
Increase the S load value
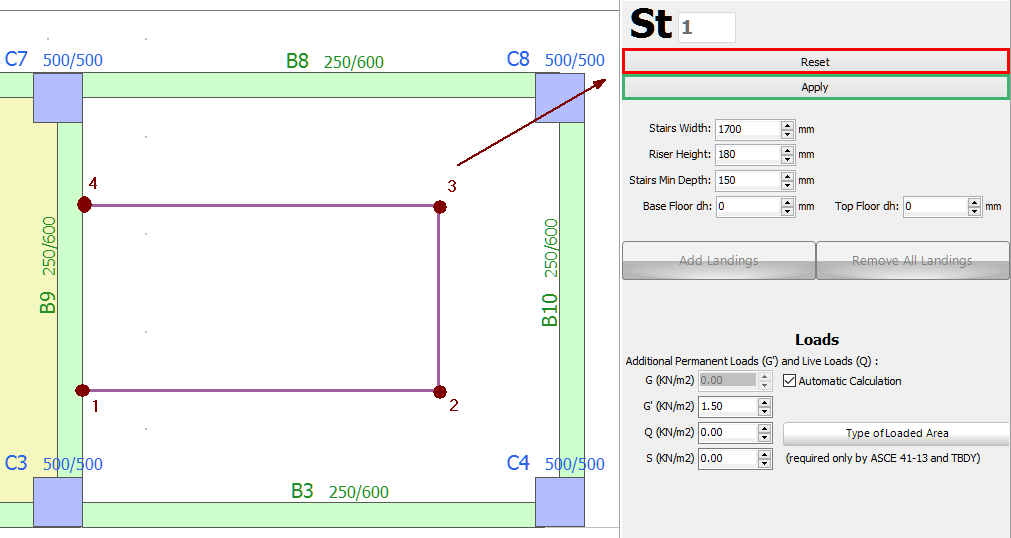coord(765,454)
